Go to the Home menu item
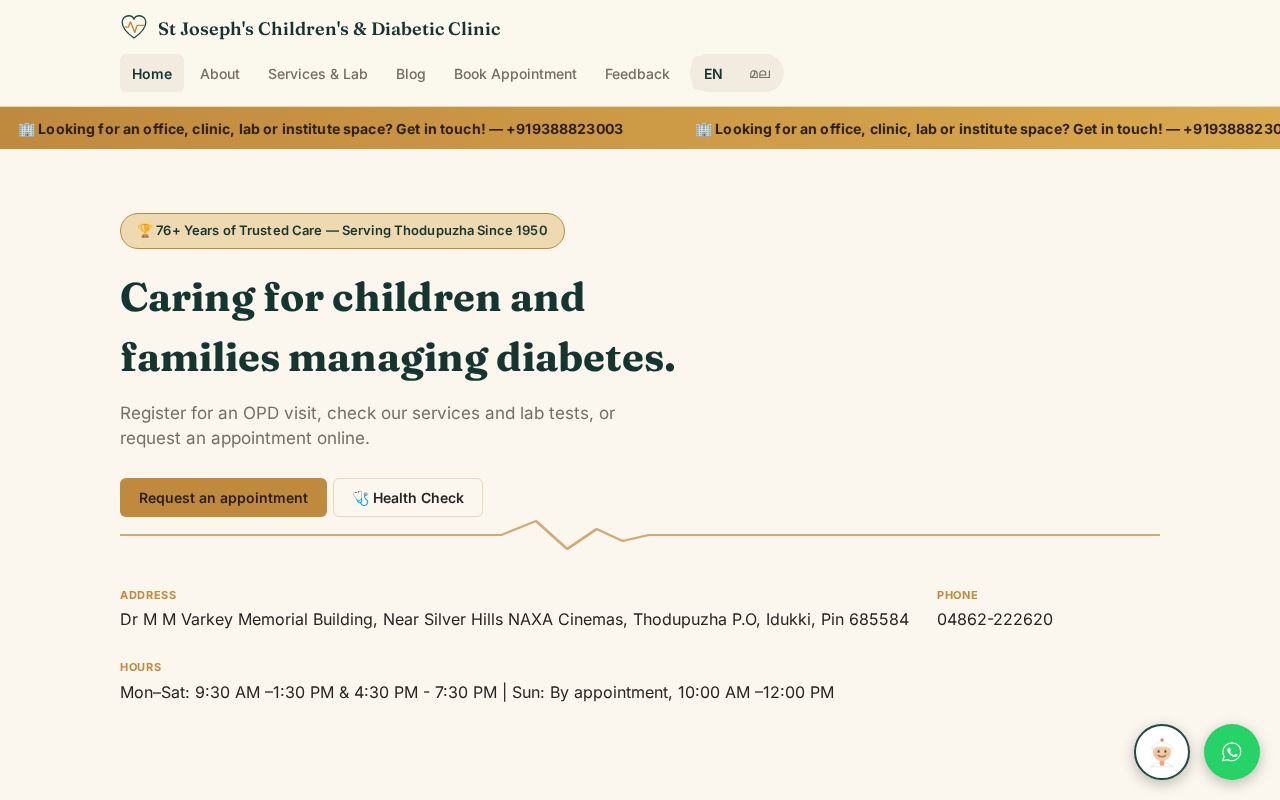The height and width of the screenshot is (800, 1280). point(152,73)
